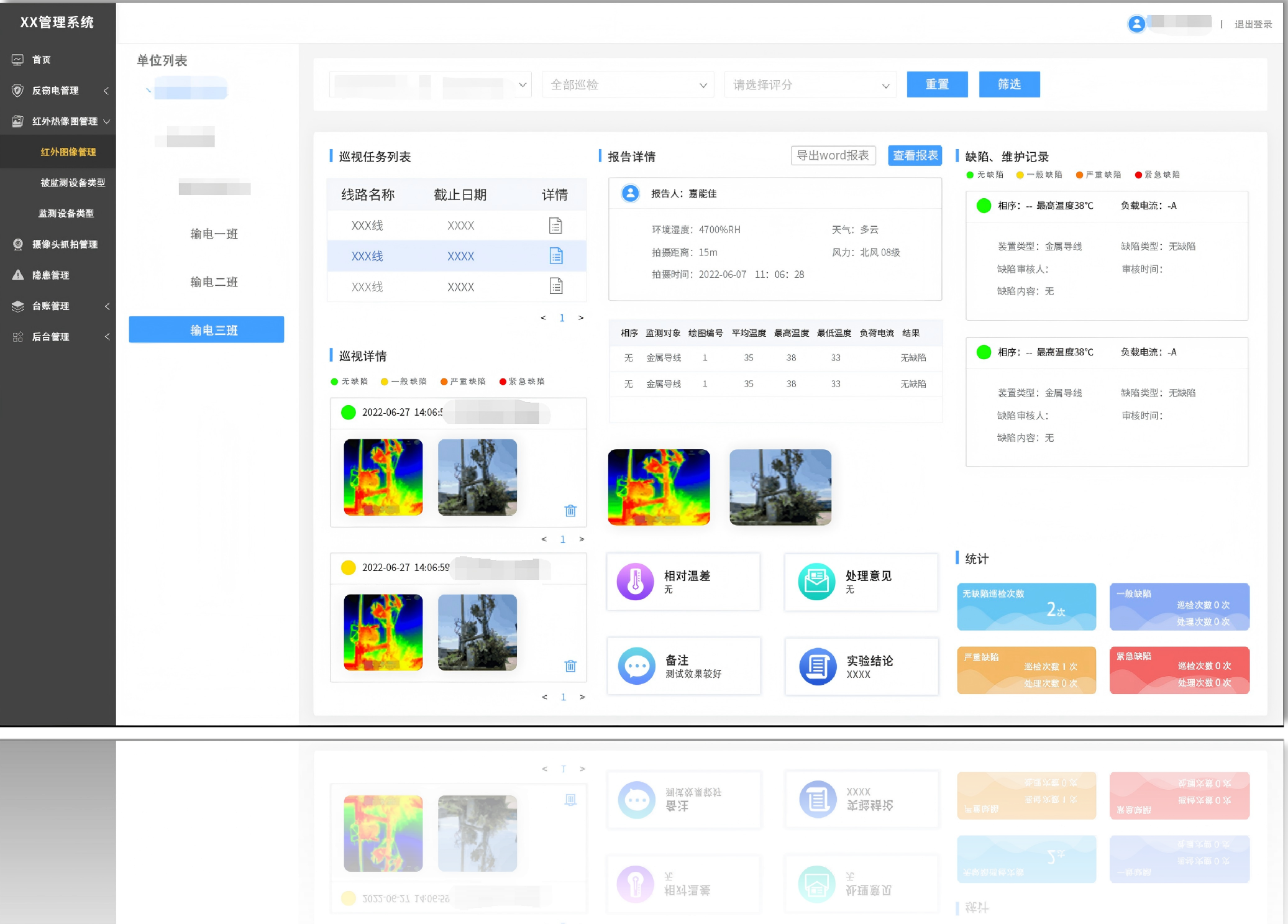
Task: Go to 首页 in the sidebar menu
Action: click(x=42, y=60)
